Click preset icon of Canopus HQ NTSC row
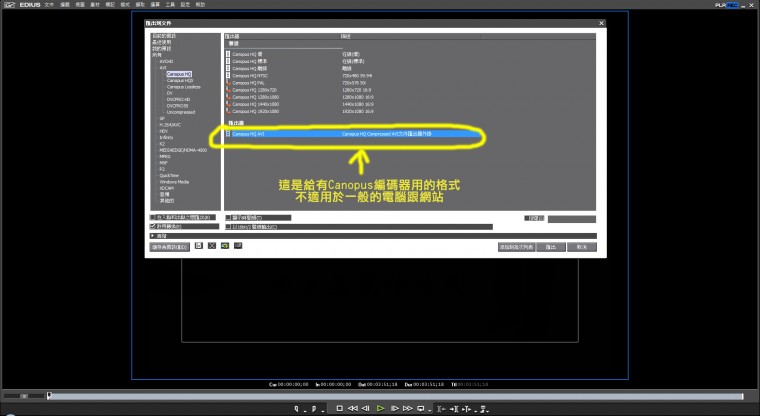 click(228, 76)
